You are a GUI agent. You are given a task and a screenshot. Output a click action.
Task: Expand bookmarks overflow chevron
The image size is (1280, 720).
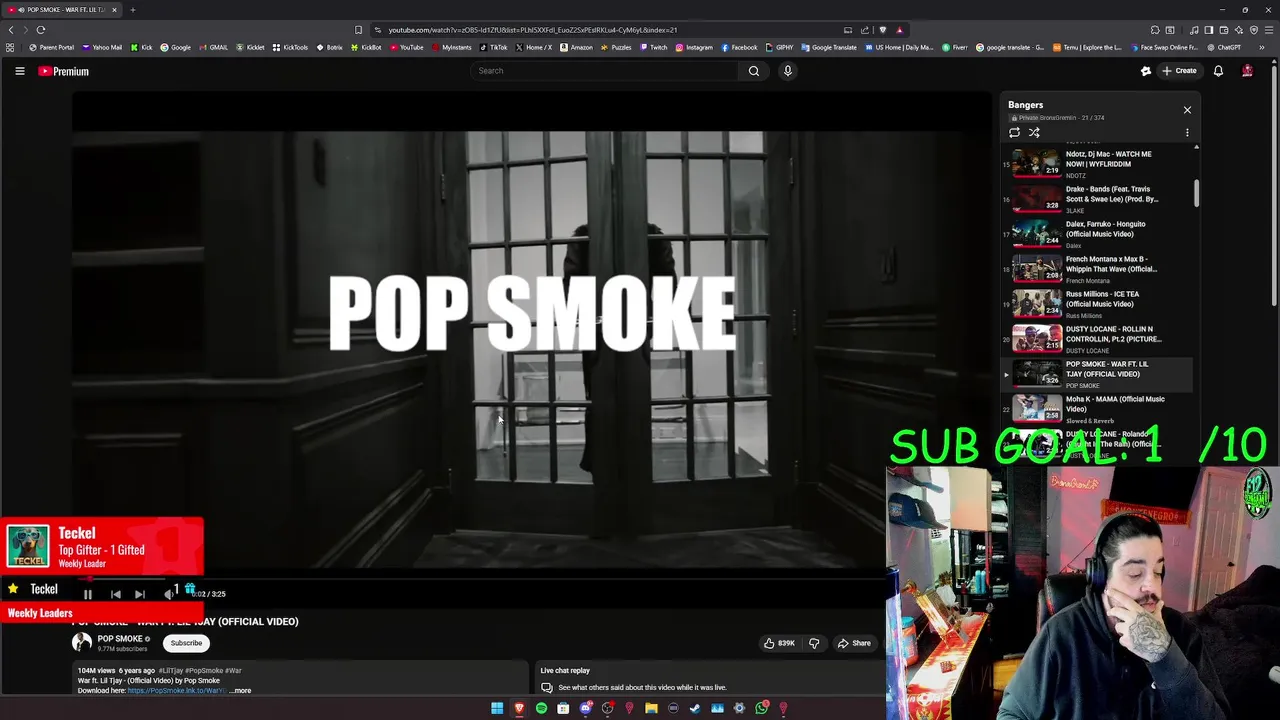point(1262,47)
